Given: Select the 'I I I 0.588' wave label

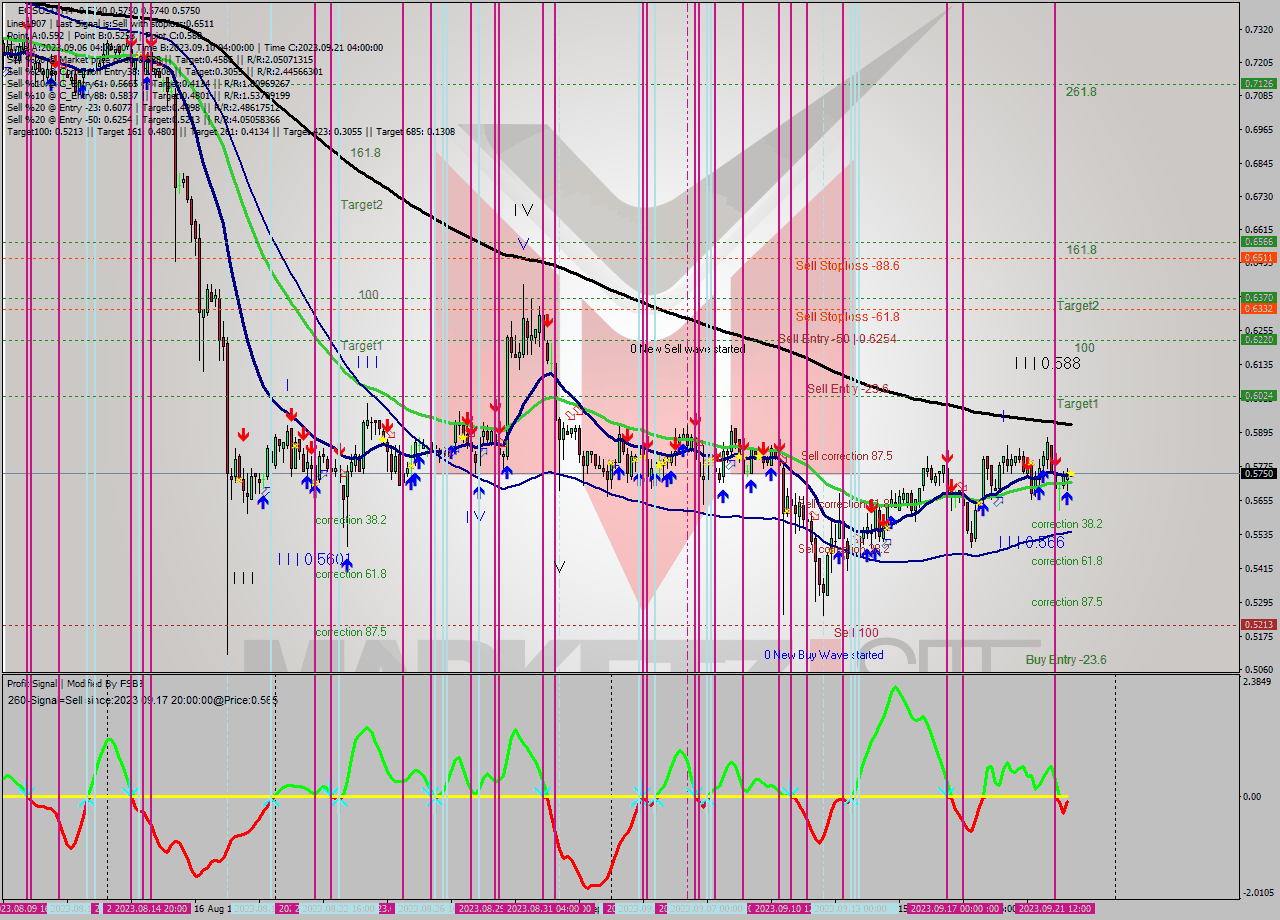Looking at the screenshot, I should 1047,364.
